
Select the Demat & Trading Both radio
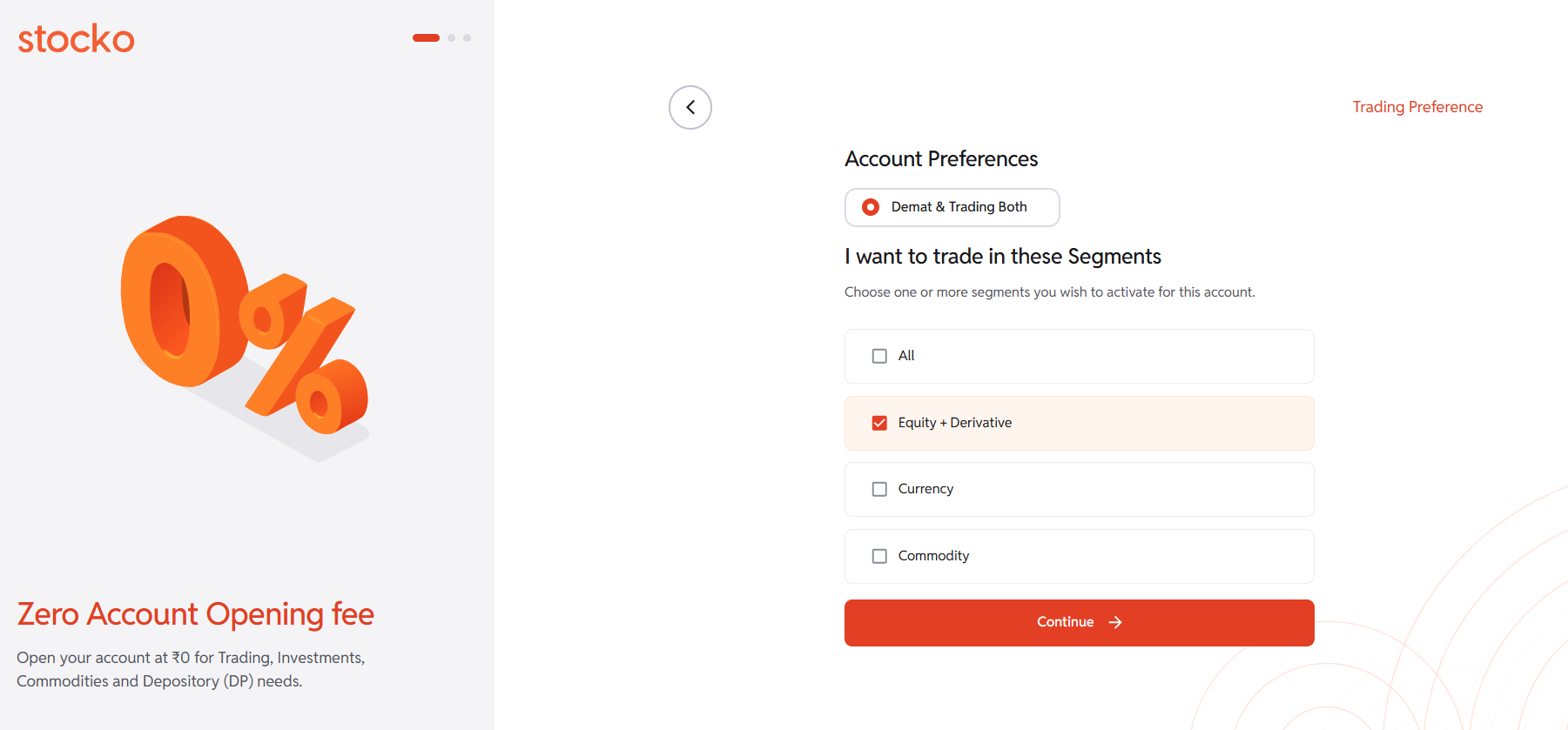point(871,207)
